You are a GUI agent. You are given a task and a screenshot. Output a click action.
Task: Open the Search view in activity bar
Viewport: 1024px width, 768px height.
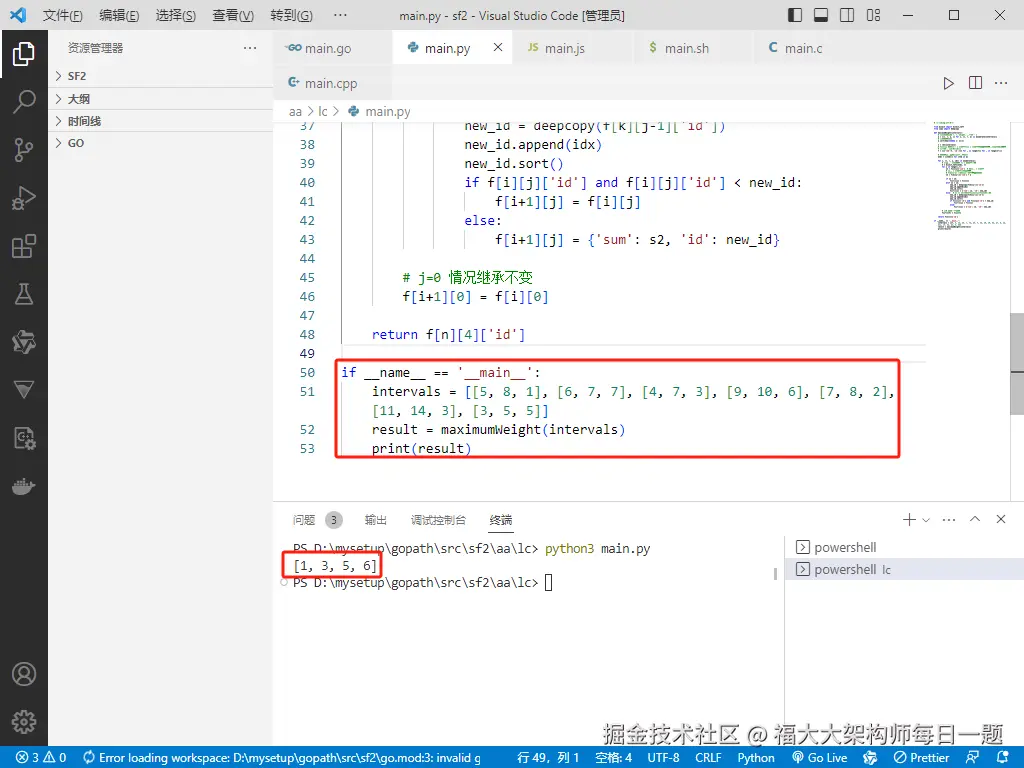click(24, 102)
